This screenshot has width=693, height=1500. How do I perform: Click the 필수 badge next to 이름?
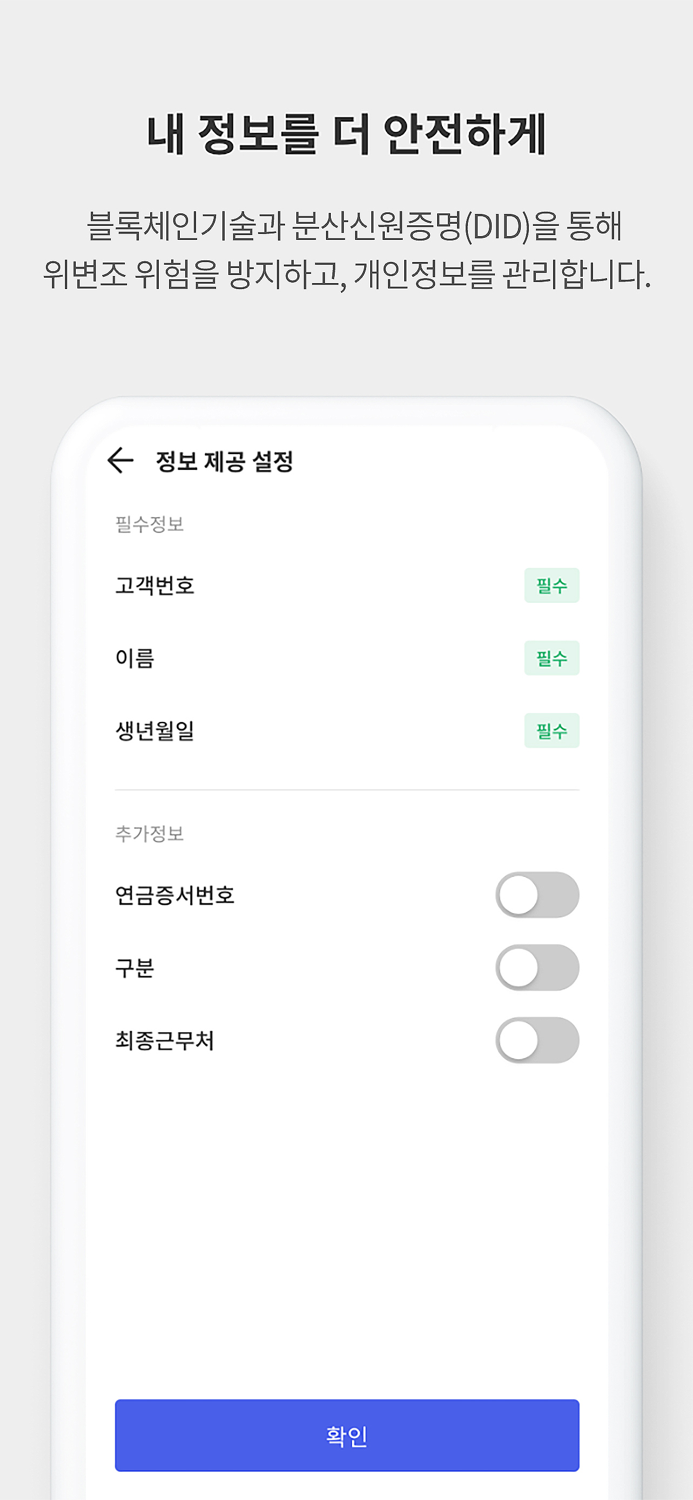(x=551, y=658)
